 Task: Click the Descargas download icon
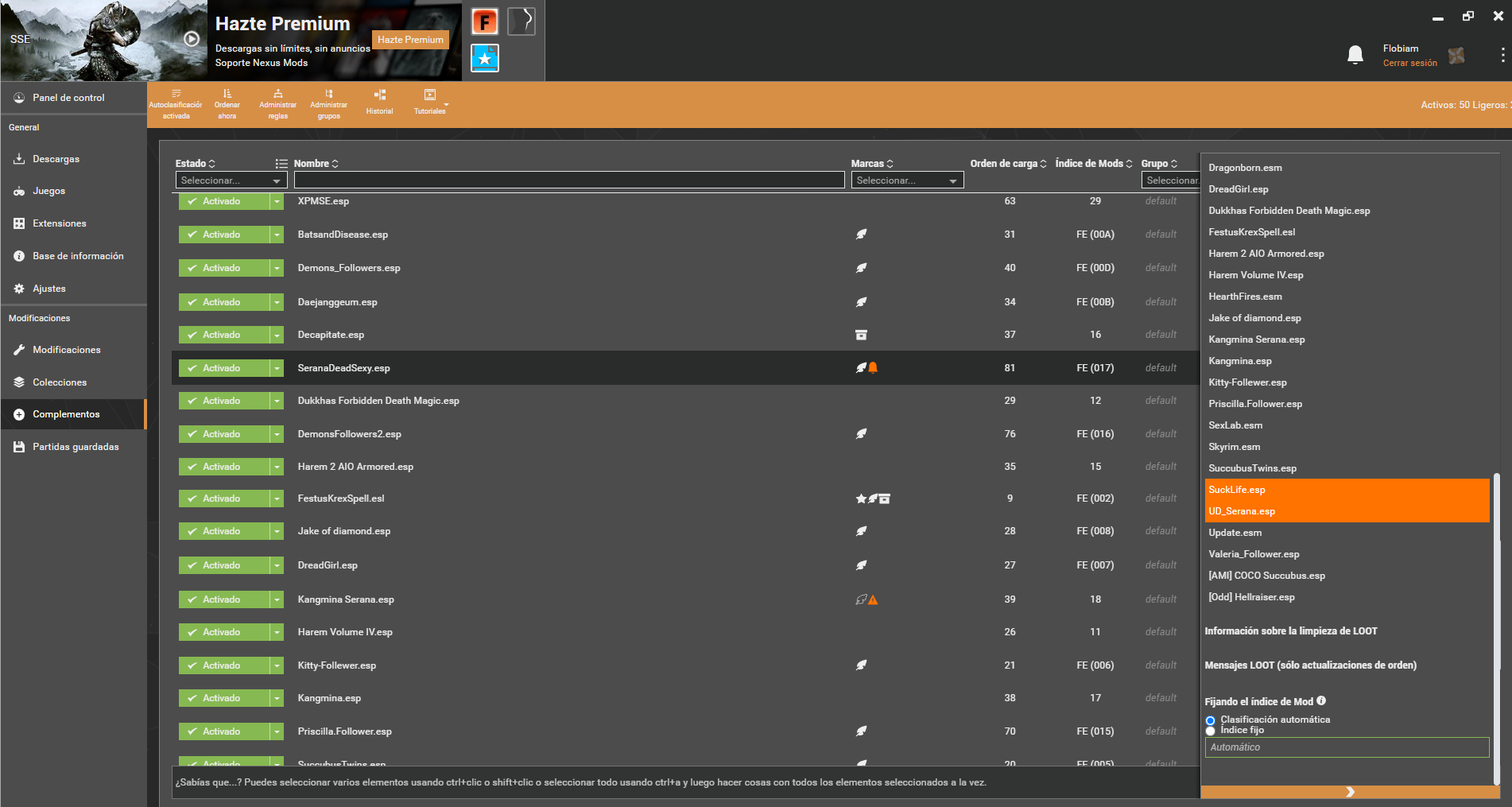click(x=19, y=159)
